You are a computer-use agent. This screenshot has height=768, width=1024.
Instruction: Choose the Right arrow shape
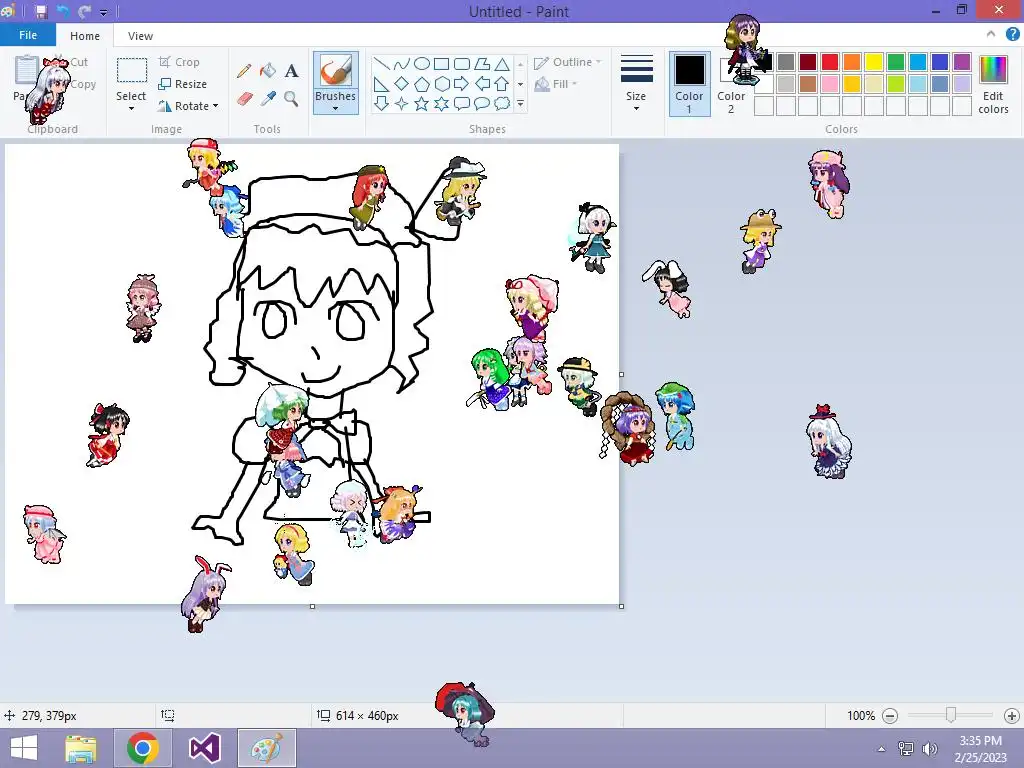(462, 84)
